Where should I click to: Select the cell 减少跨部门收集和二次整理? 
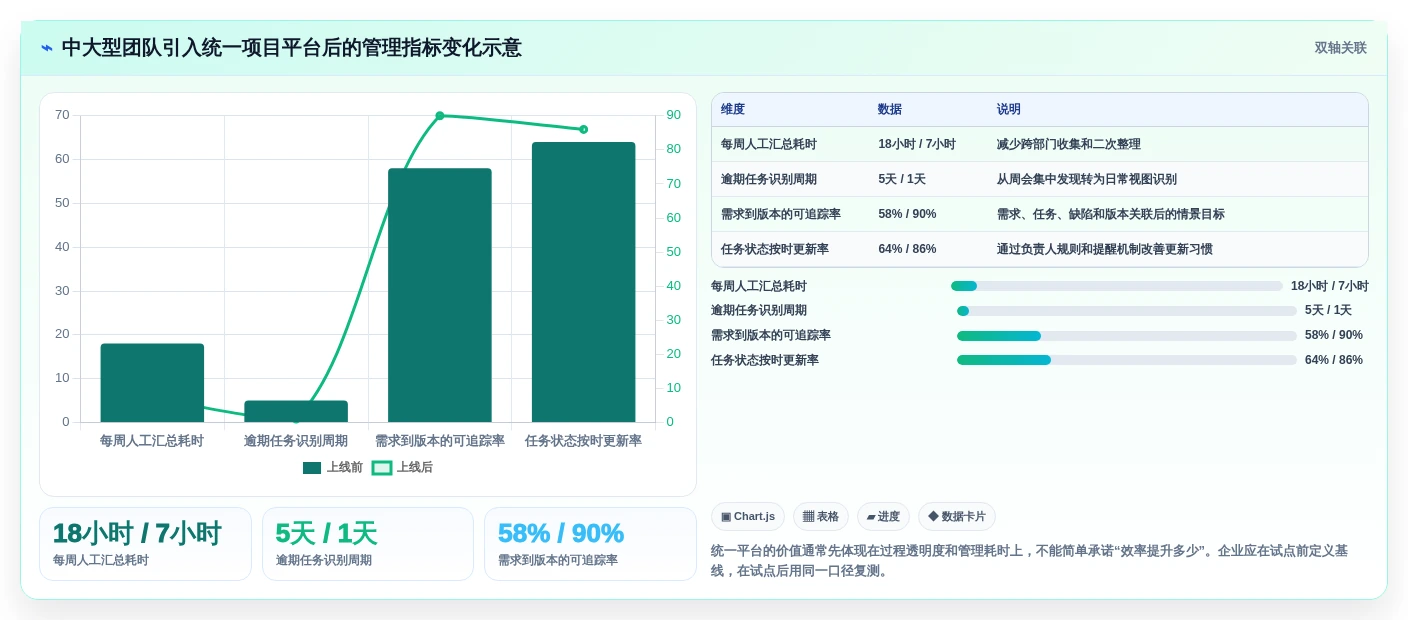point(1069,144)
